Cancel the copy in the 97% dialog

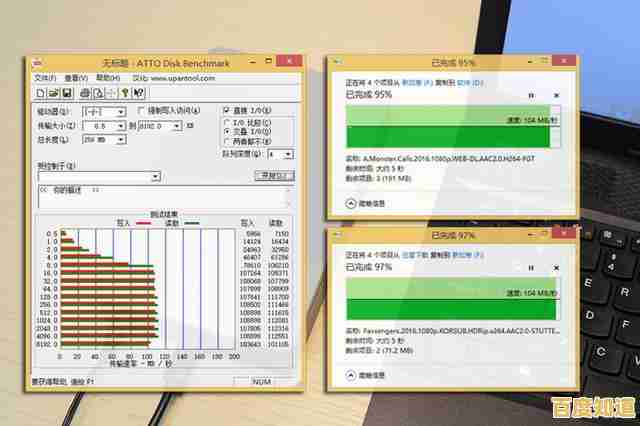(556, 268)
